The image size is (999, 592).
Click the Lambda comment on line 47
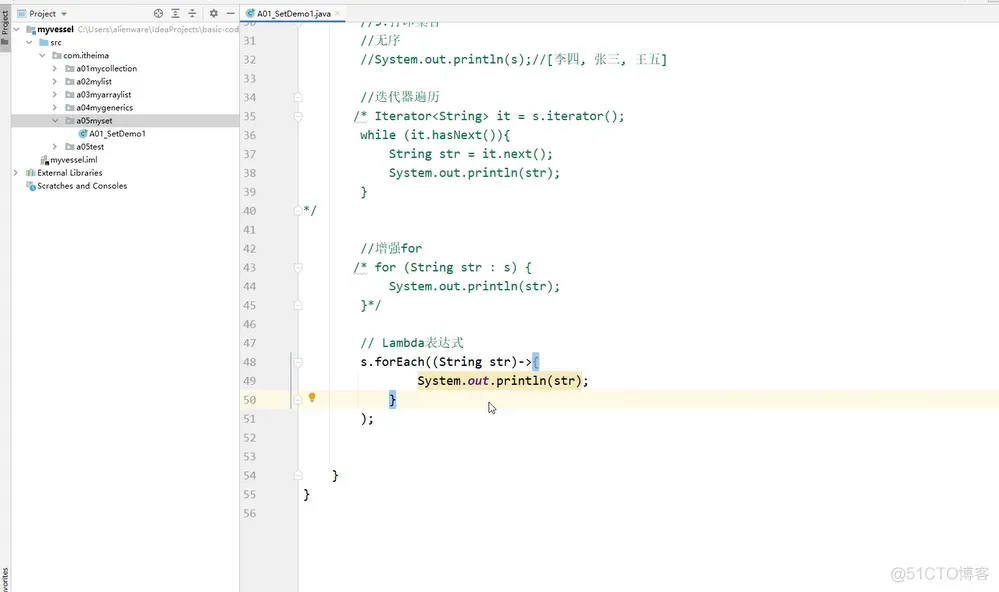pos(412,343)
